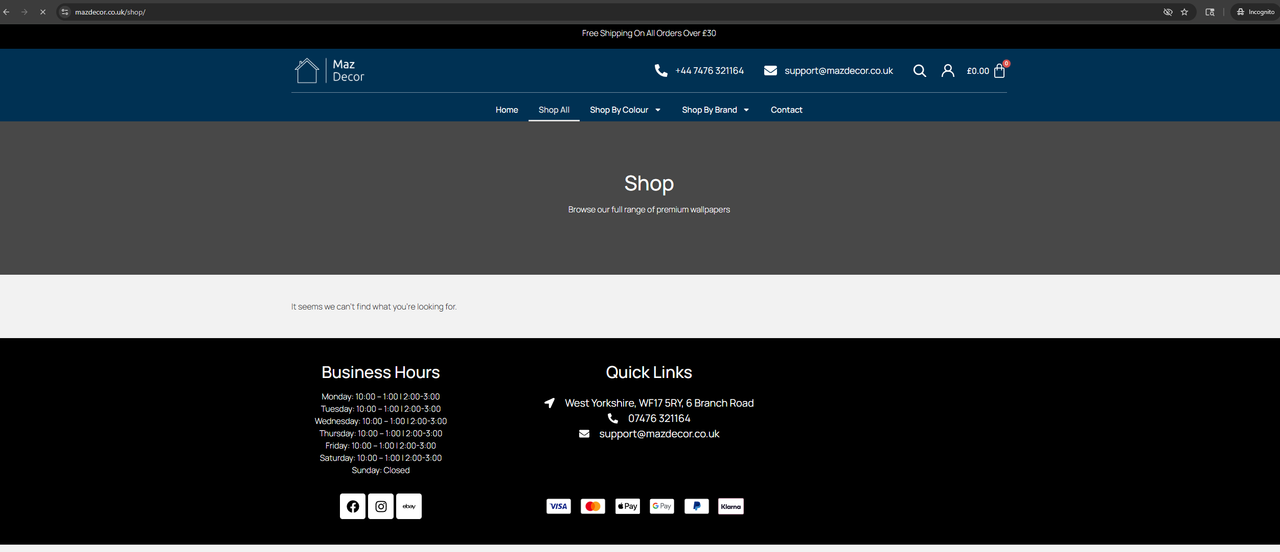1280x552 pixels.
Task: Click the footer support@mazdecor.co.uk link
Action: pyautogui.click(x=660, y=434)
